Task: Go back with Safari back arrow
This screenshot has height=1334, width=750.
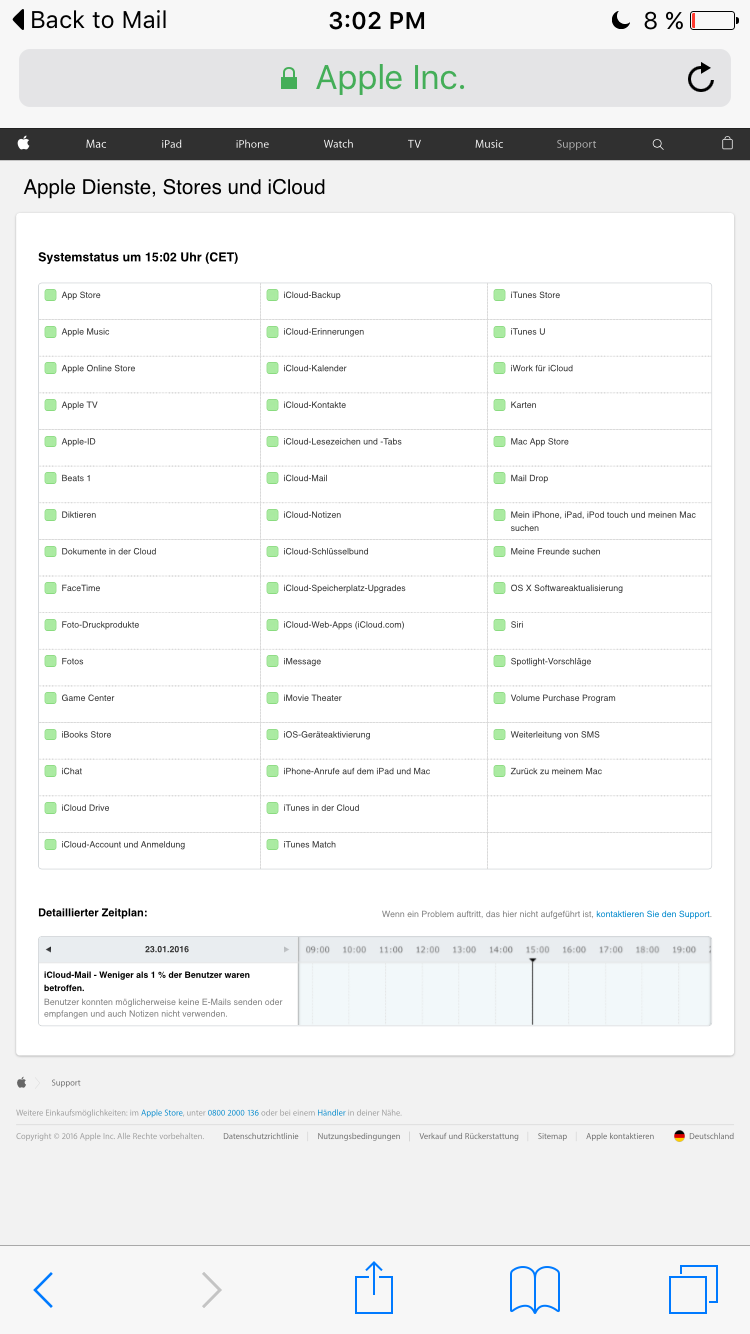Action: [x=43, y=1290]
